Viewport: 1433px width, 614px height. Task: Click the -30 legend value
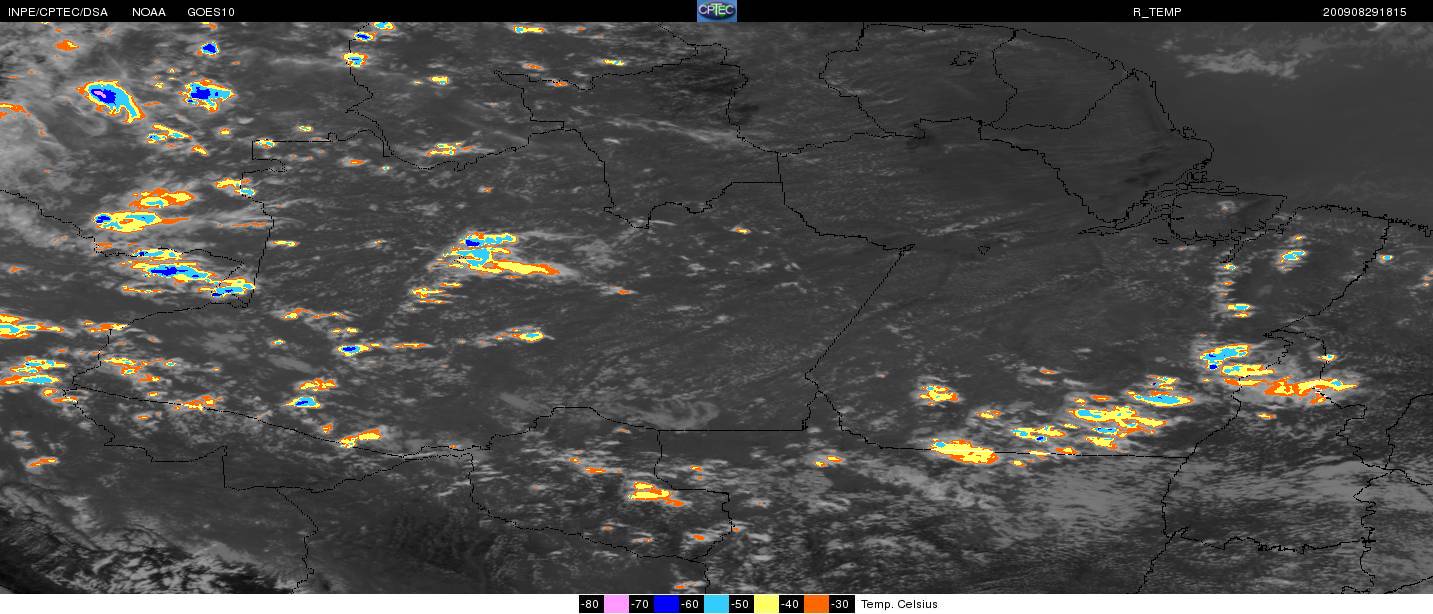tap(841, 604)
